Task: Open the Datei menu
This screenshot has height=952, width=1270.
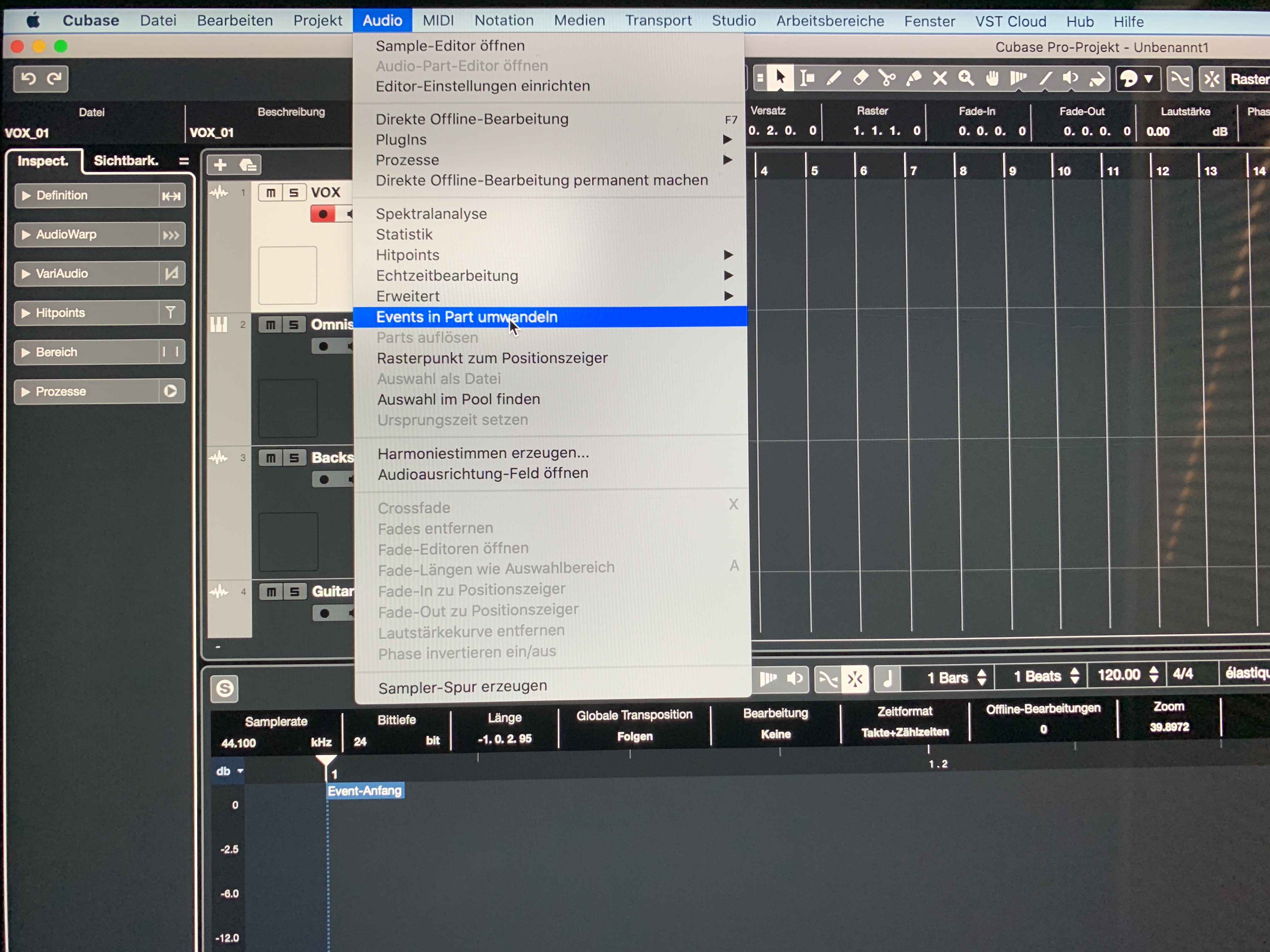Action: coord(158,21)
